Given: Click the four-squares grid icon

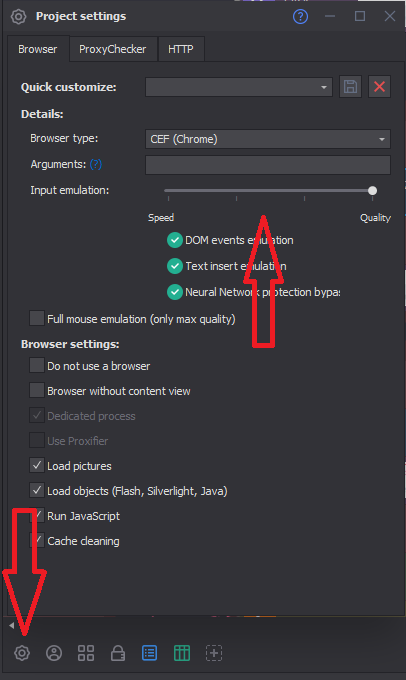Looking at the screenshot, I should pos(85,653).
